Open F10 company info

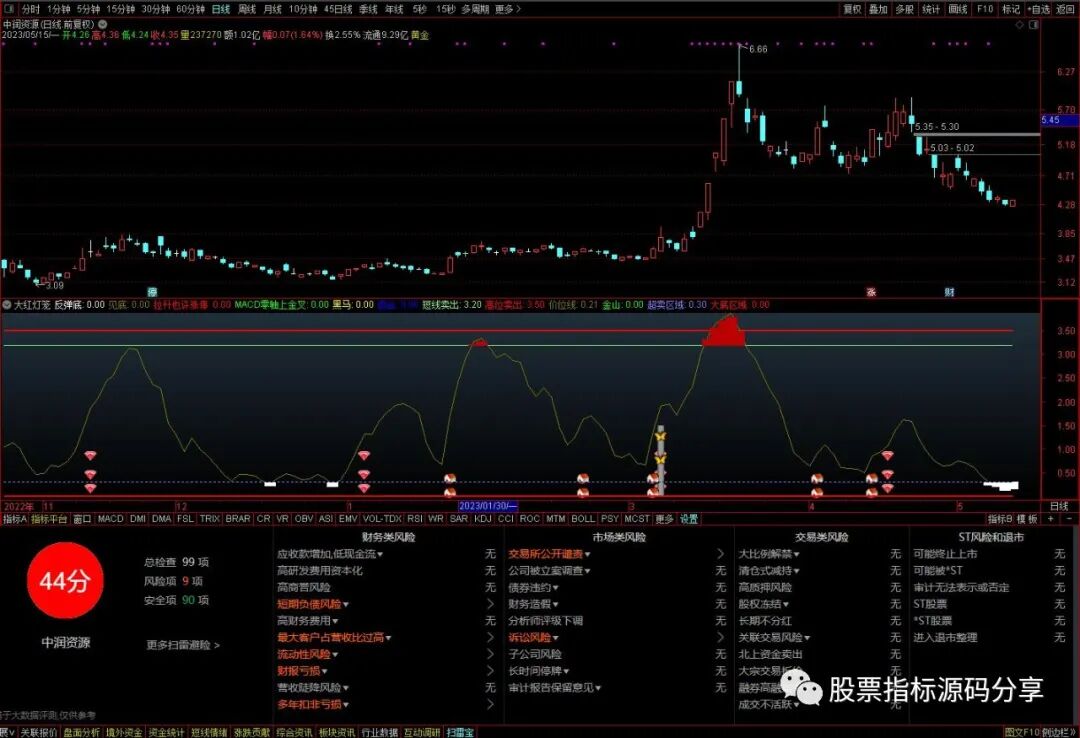985,9
